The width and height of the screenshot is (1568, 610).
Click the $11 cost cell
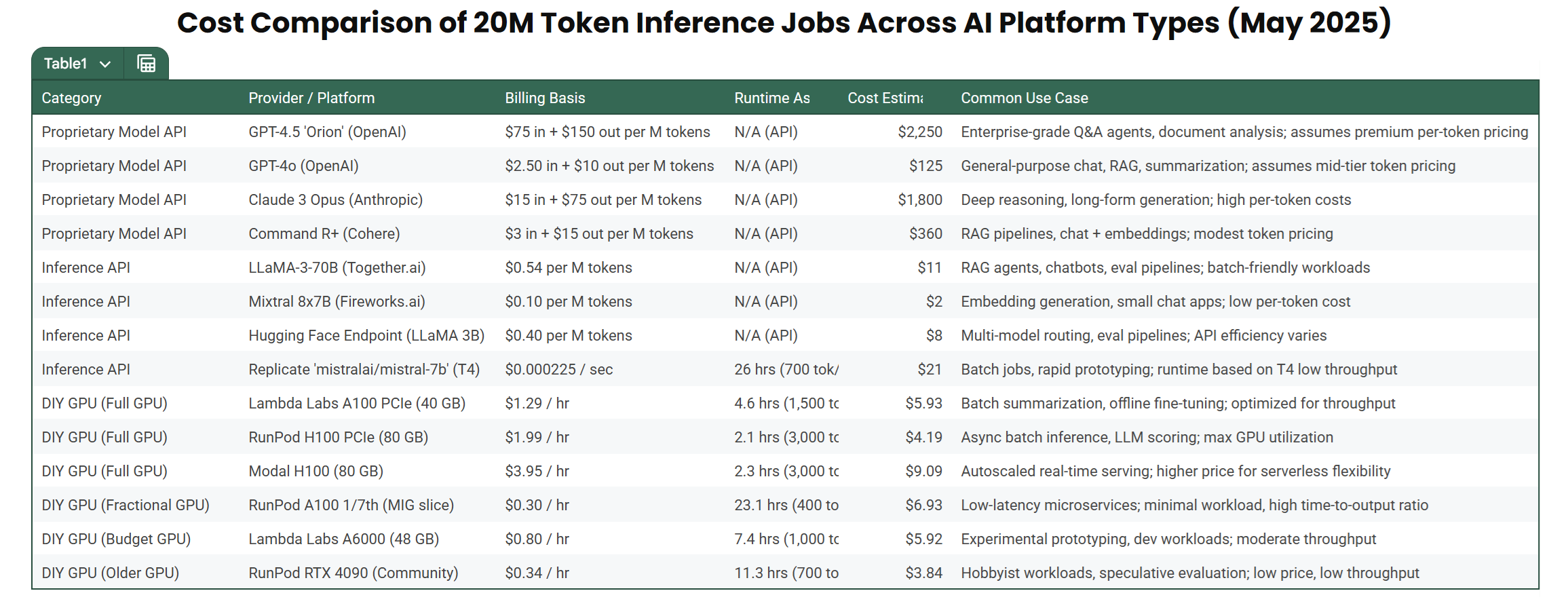click(930, 267)
